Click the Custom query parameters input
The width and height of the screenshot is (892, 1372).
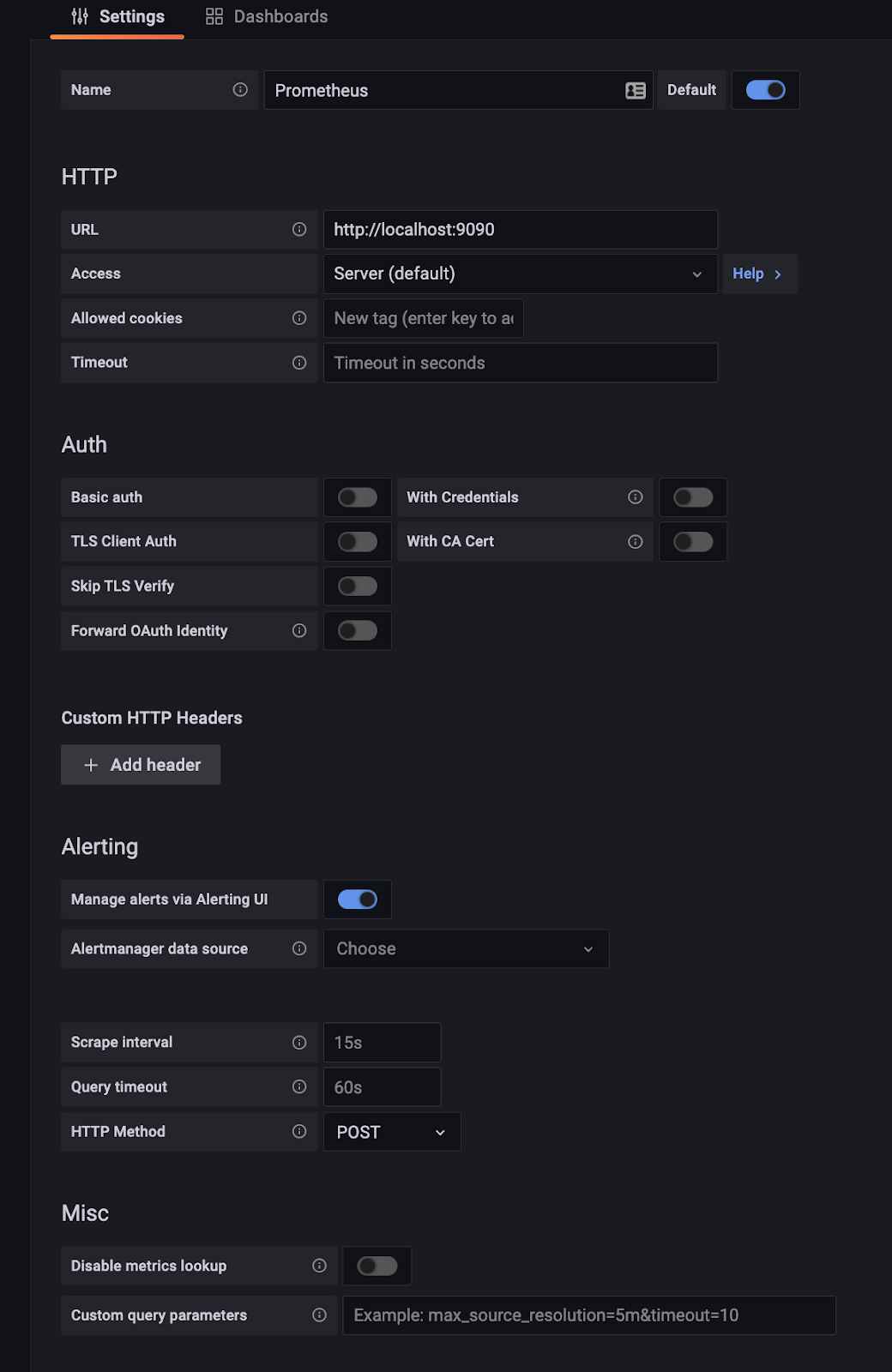[x=589, y=1315]
